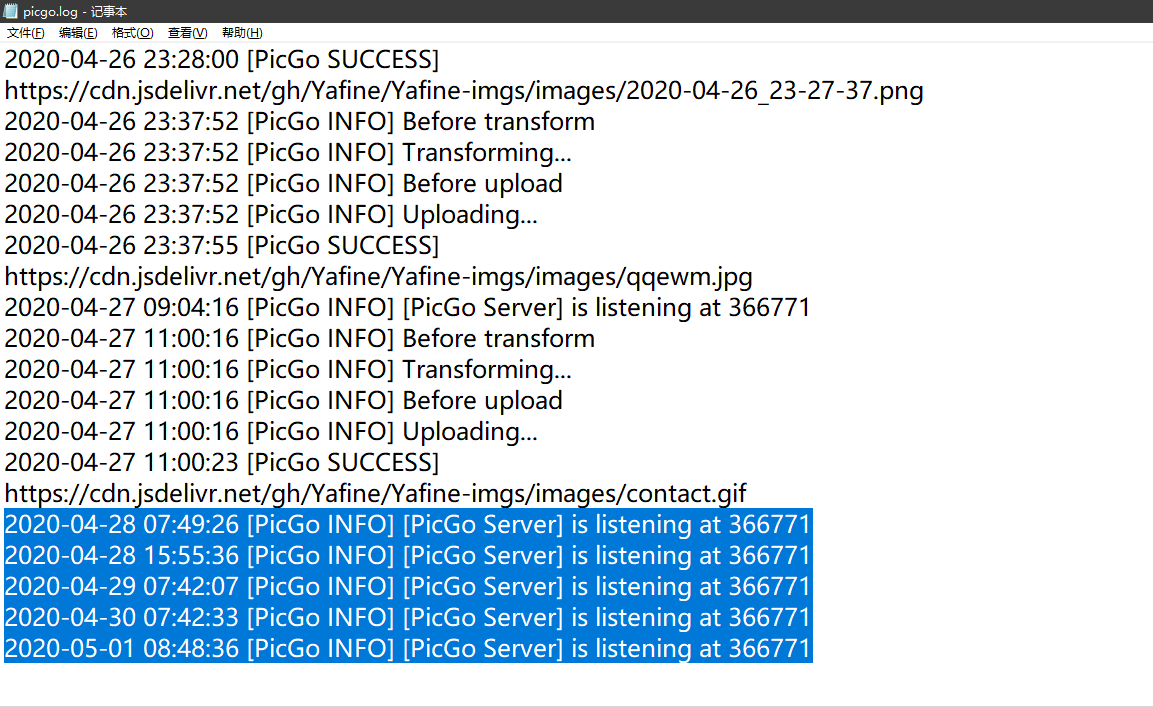Click the picgo.log window title text
The height and width of the screenshot is (707, 1153).
click(75, 11)
